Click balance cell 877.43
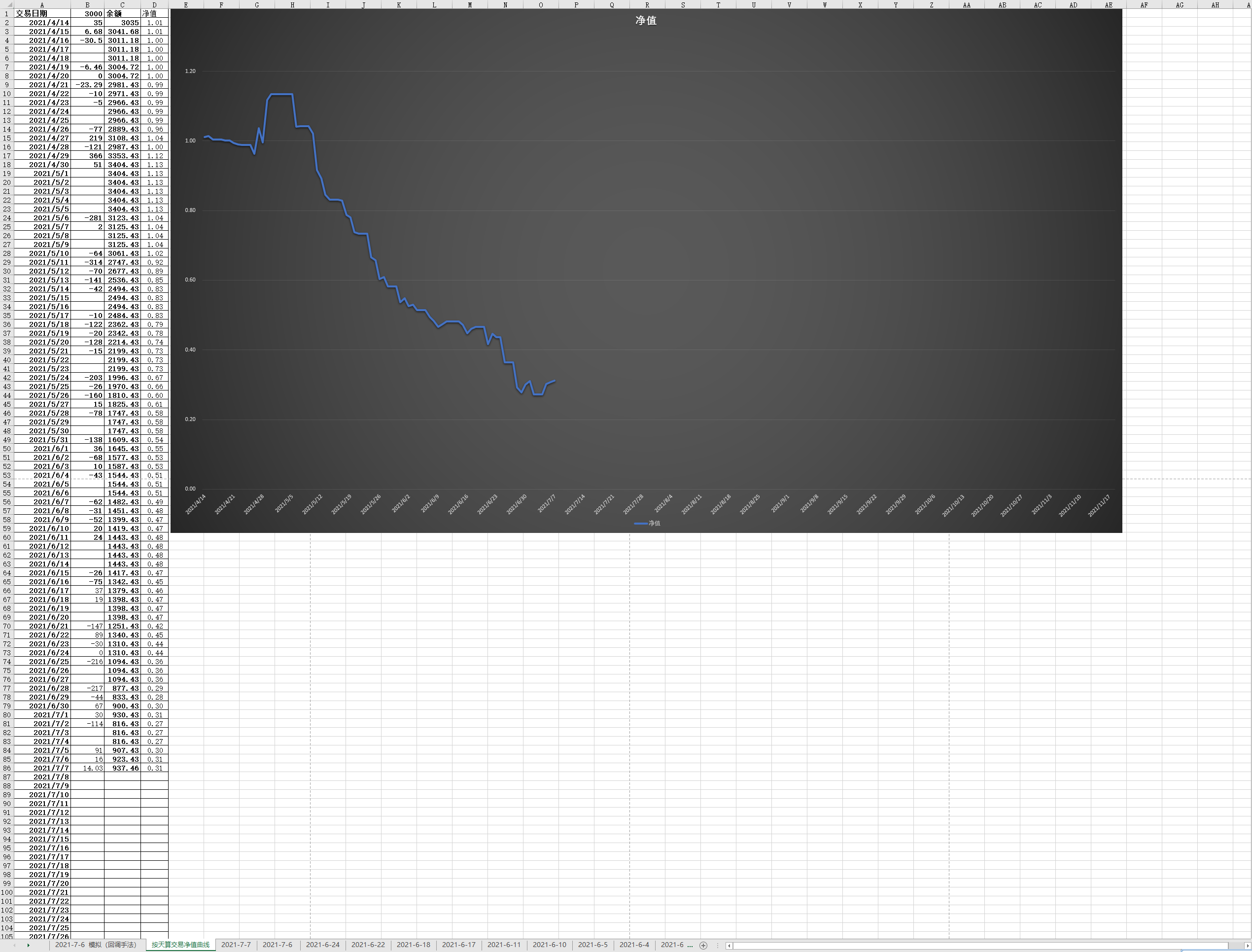Image resolution: width=1252 pixels, height=952 pixels. click(x=122, y=688)
